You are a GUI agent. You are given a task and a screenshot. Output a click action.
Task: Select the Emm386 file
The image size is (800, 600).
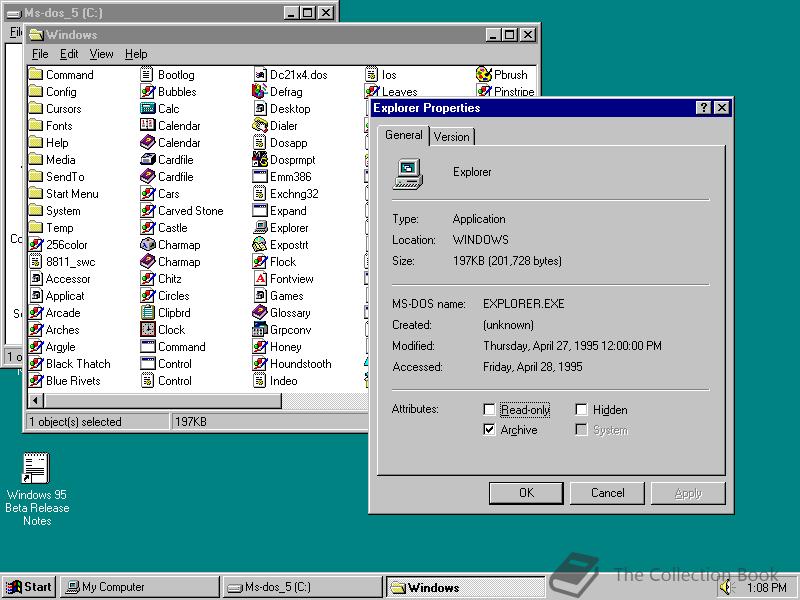tap(282, 177)
